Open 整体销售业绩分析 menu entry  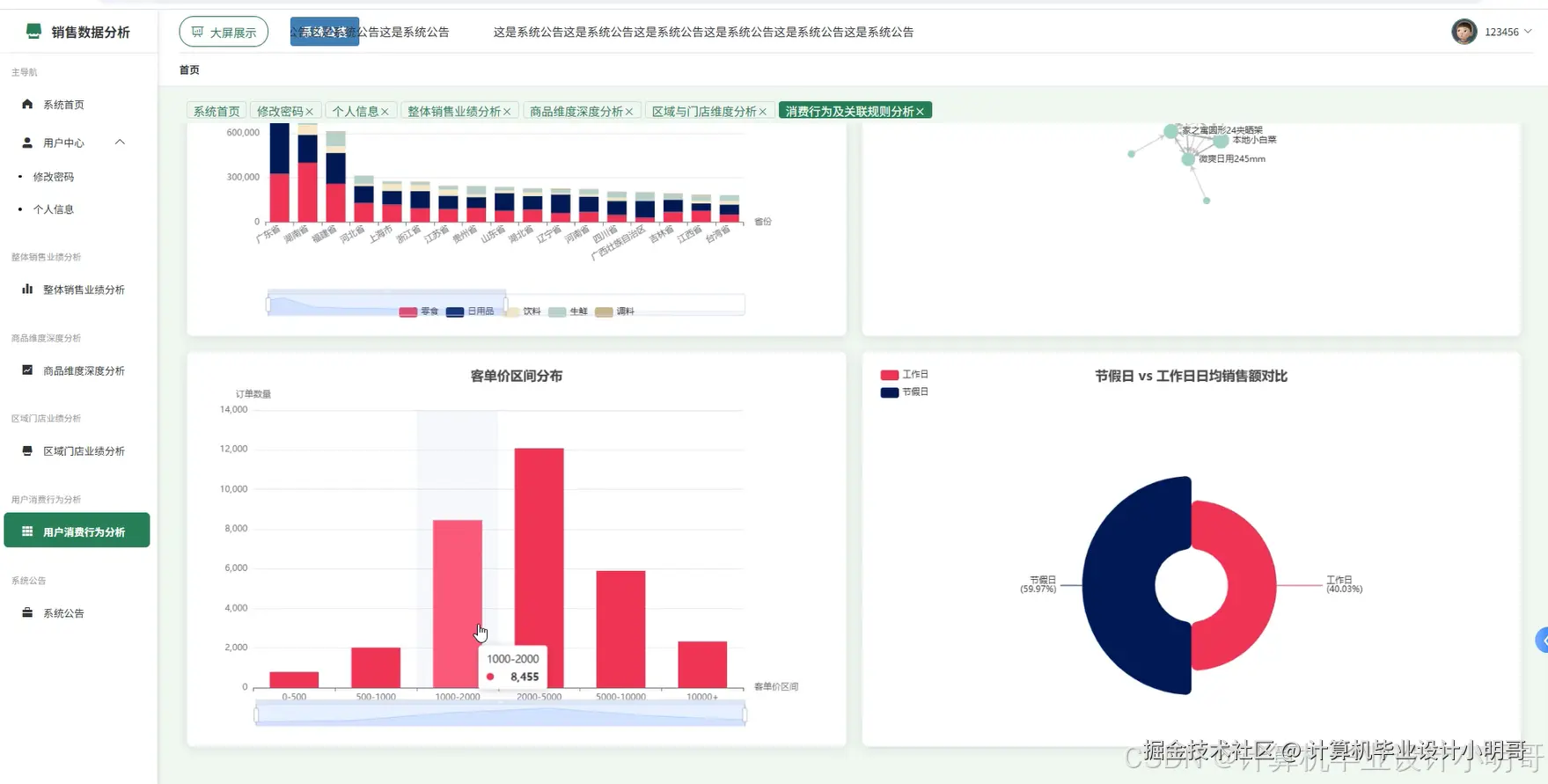click(x=76, y=289)
